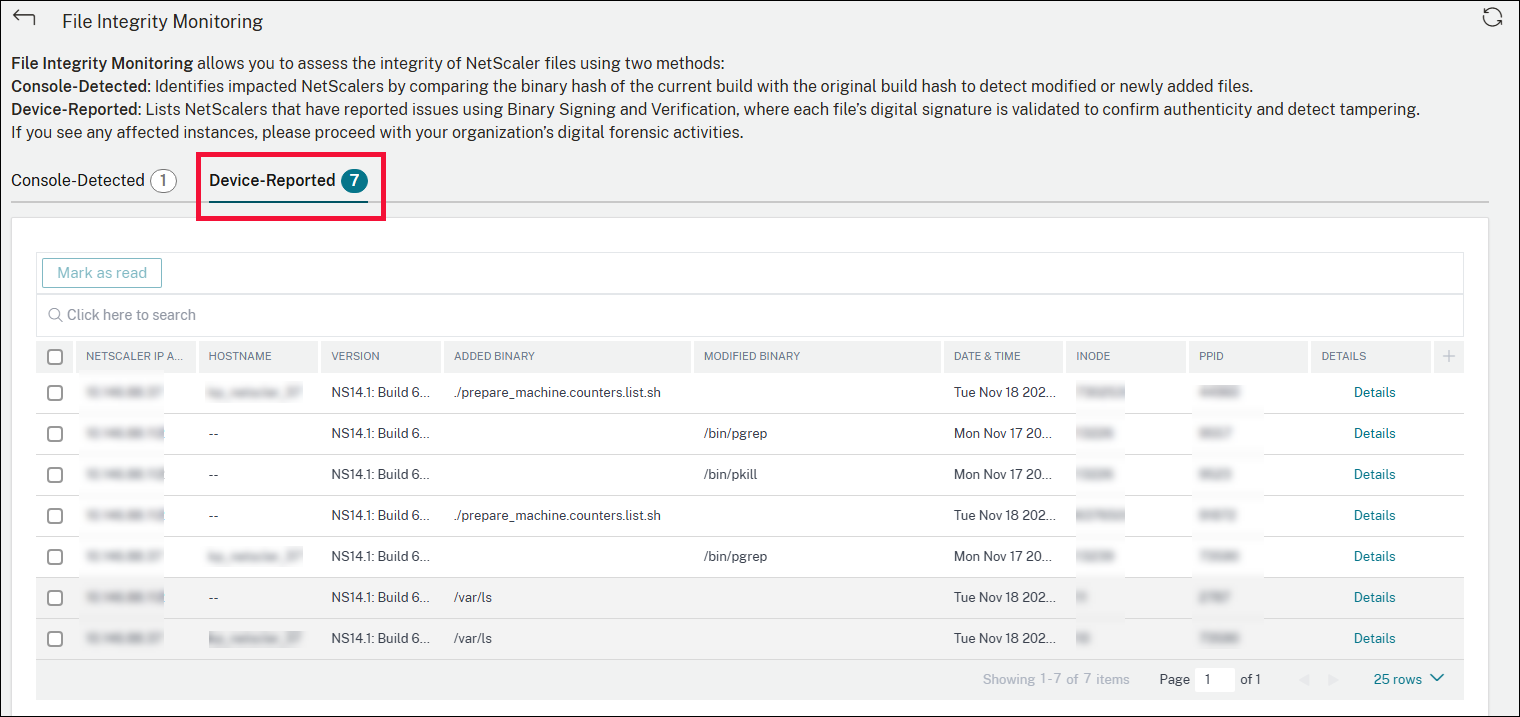Click the search magnifier icon
The width and height of the screenshot is (1520, 717).
[x=55, y=315]
